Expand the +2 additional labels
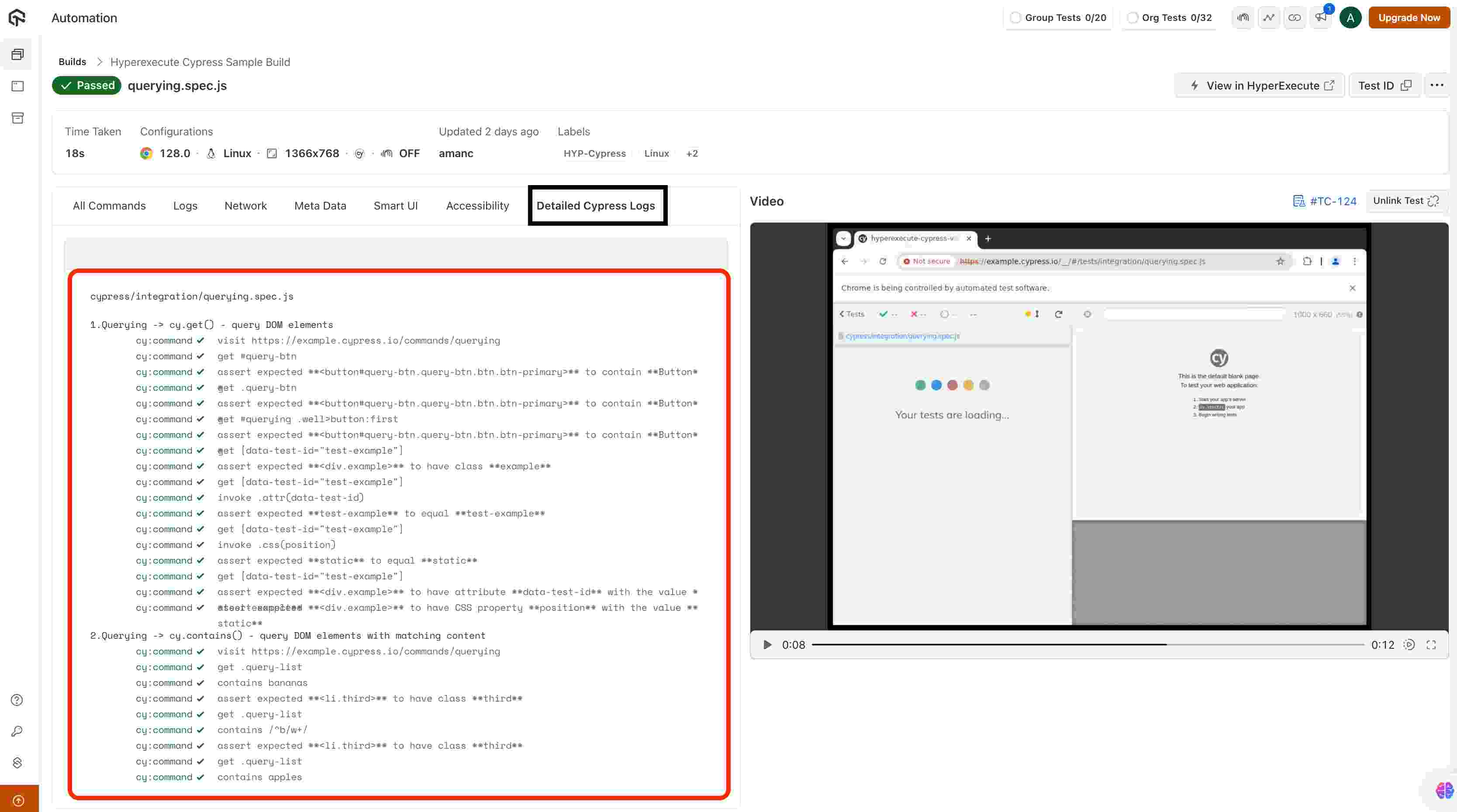1457x812 pixels. coord(692,153)
